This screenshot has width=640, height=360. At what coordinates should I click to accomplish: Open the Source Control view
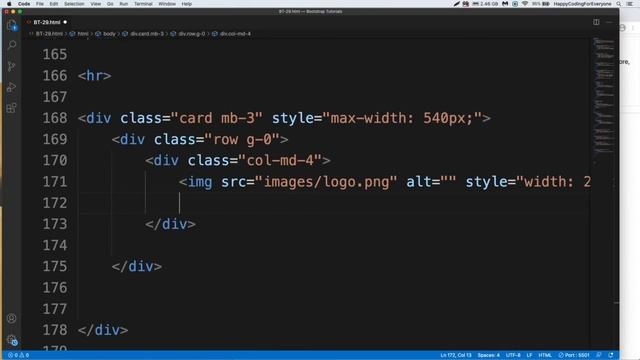(12, 66)
